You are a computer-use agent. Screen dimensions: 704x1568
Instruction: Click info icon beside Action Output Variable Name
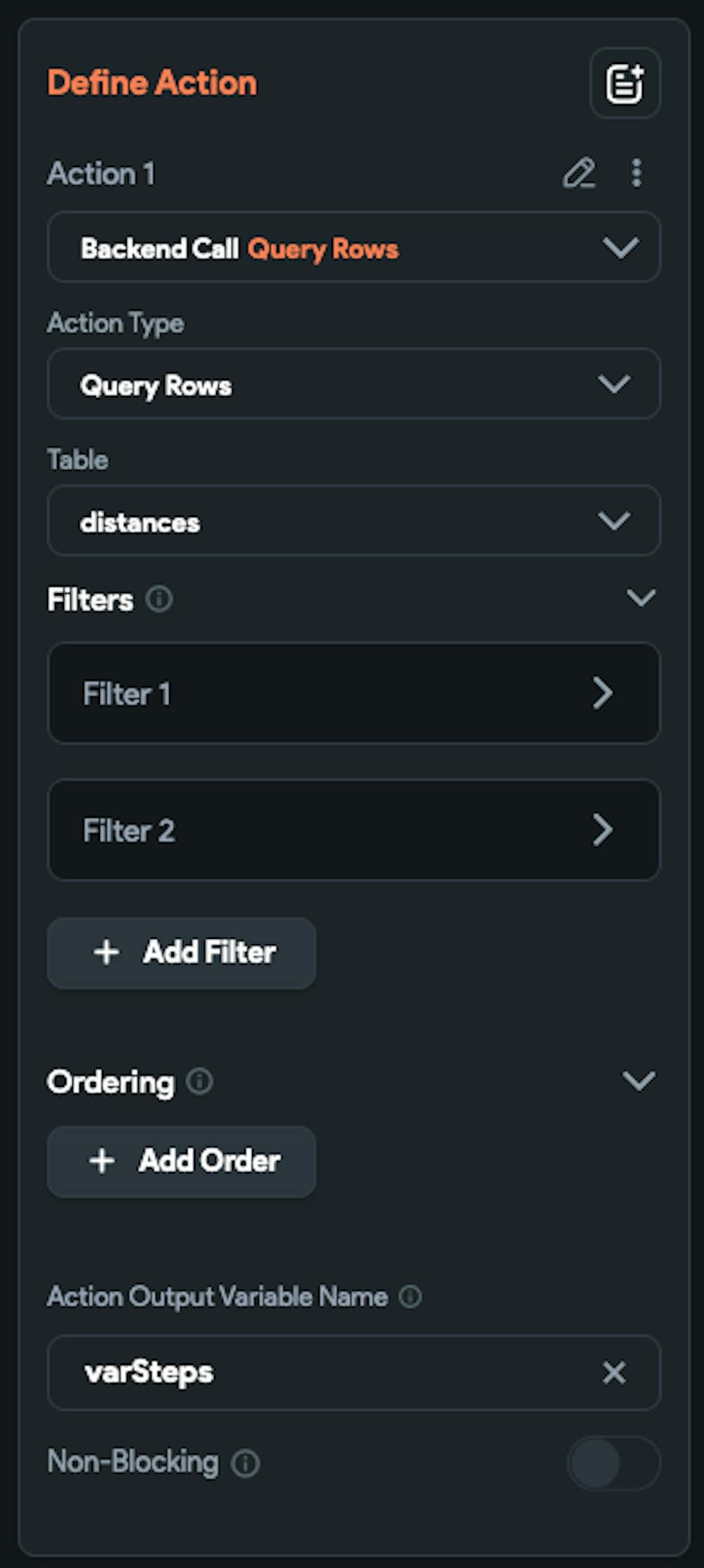tap(410, 1296)
